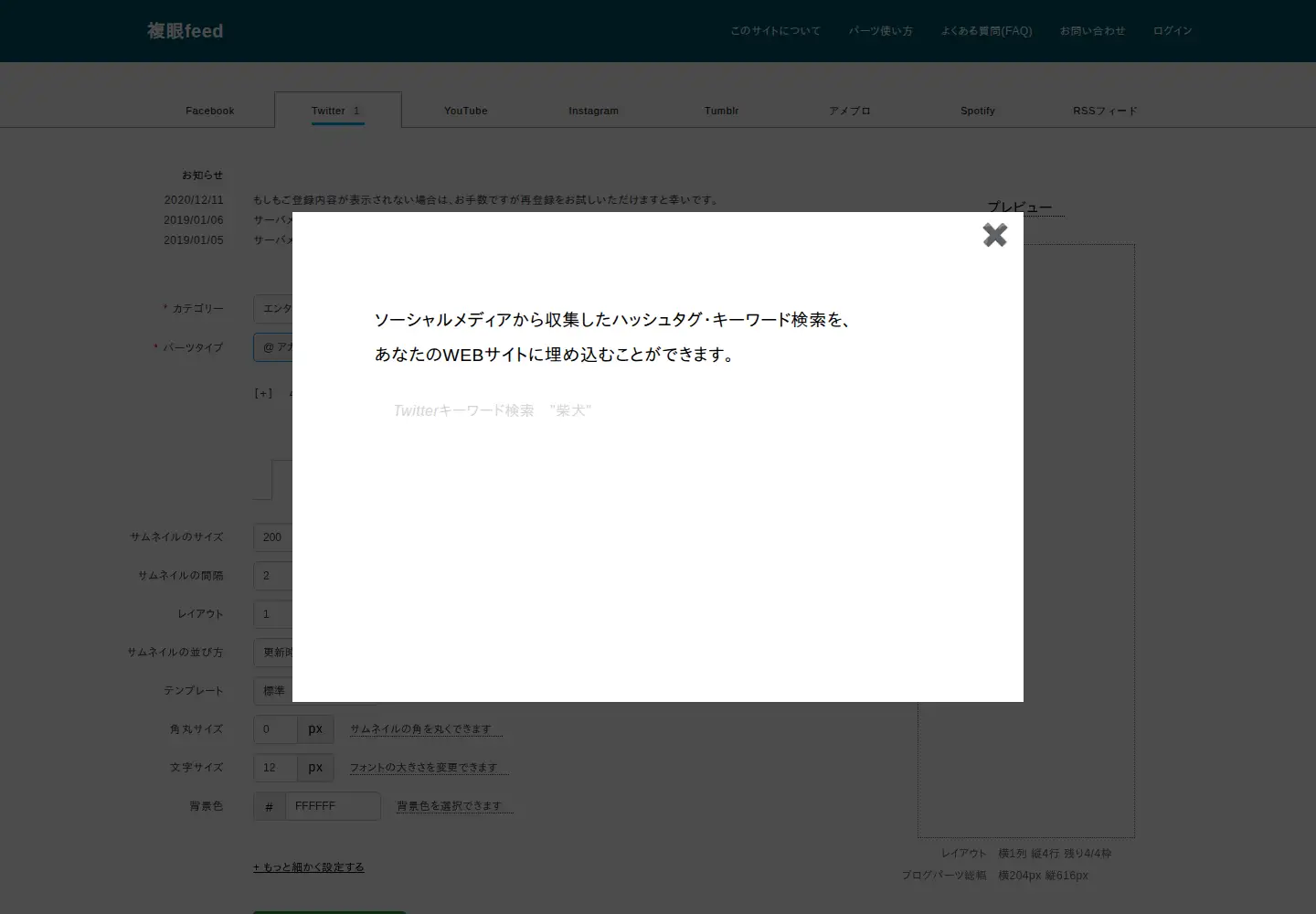Click the お知らせ heading
Viewport: 1316px width, 914px height.
click(202, 175)
